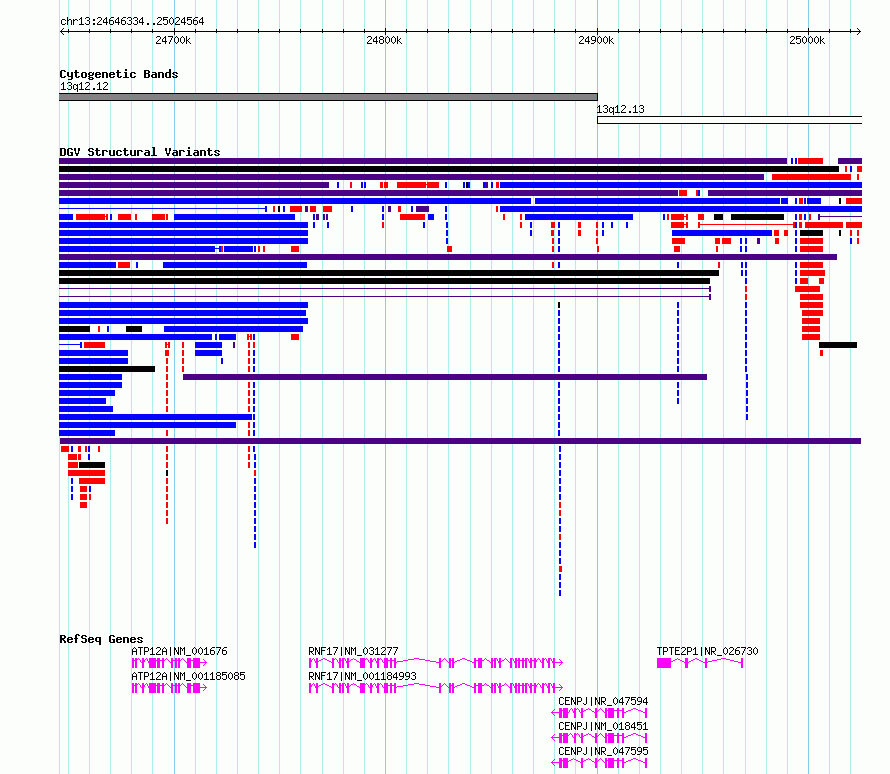Open the ATP12A|NM_001185085 gene label
Image resolution: width=890 pixels, height=774 pixels.
(x=188, y=676)
